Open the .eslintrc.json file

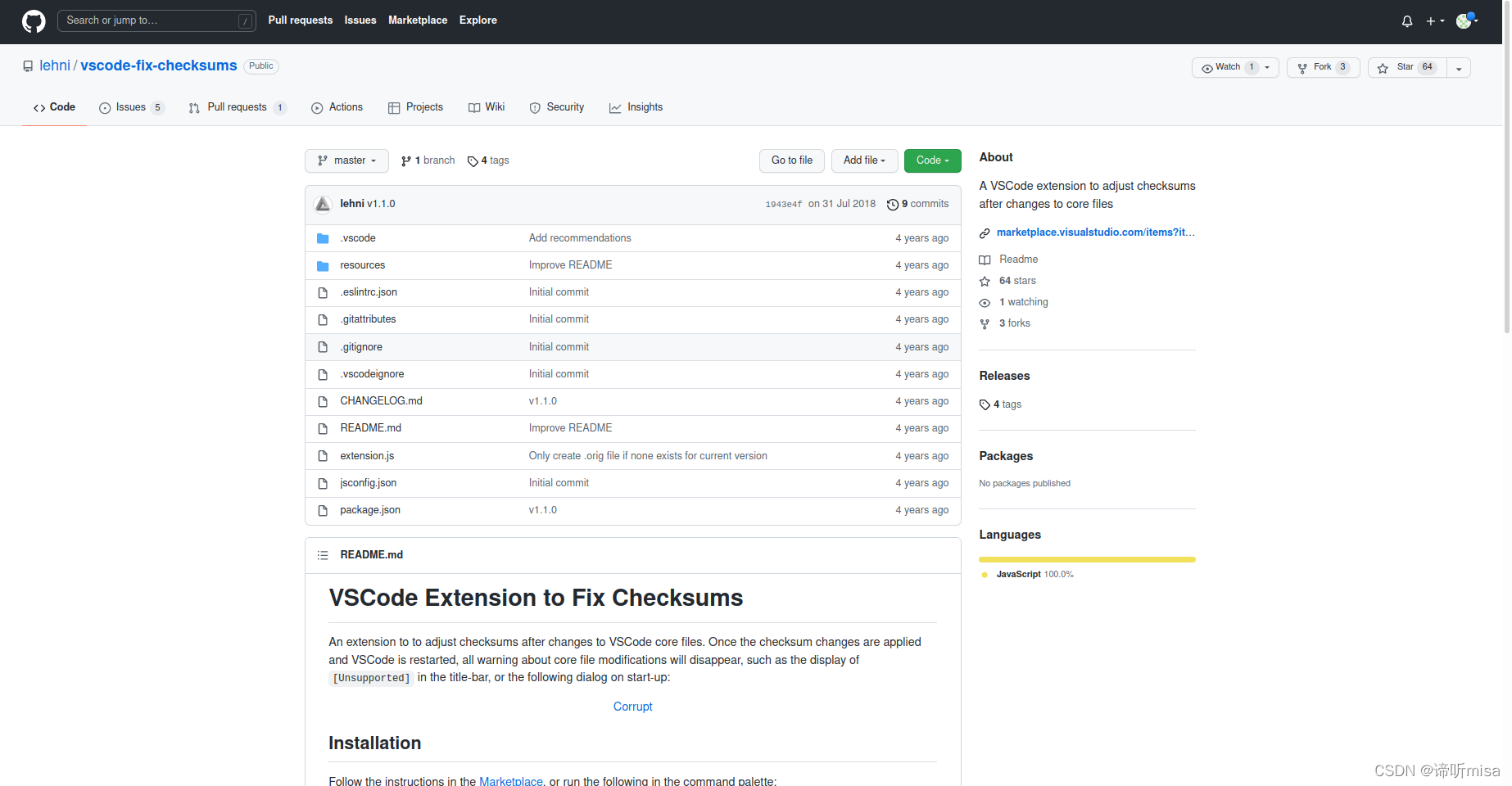click(x=369, y=292)
